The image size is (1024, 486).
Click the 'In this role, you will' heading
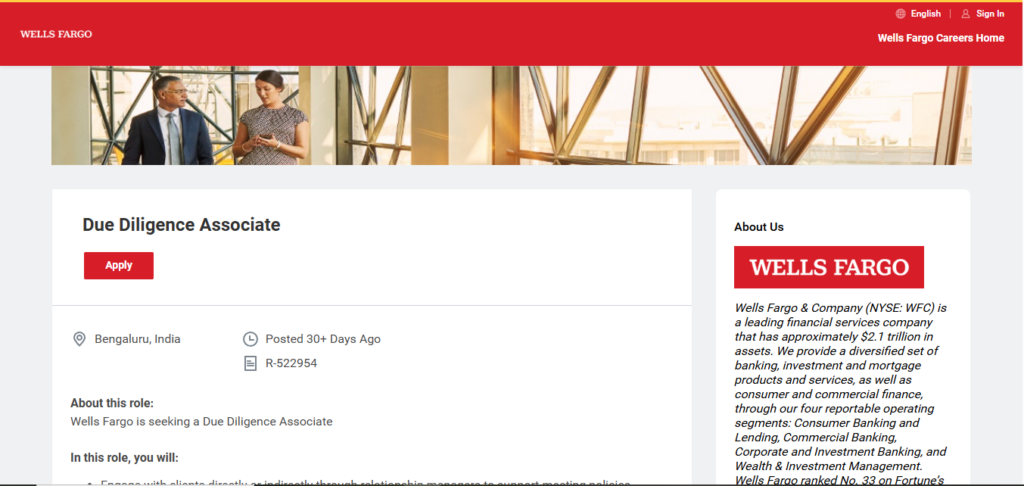coord(124,457)
